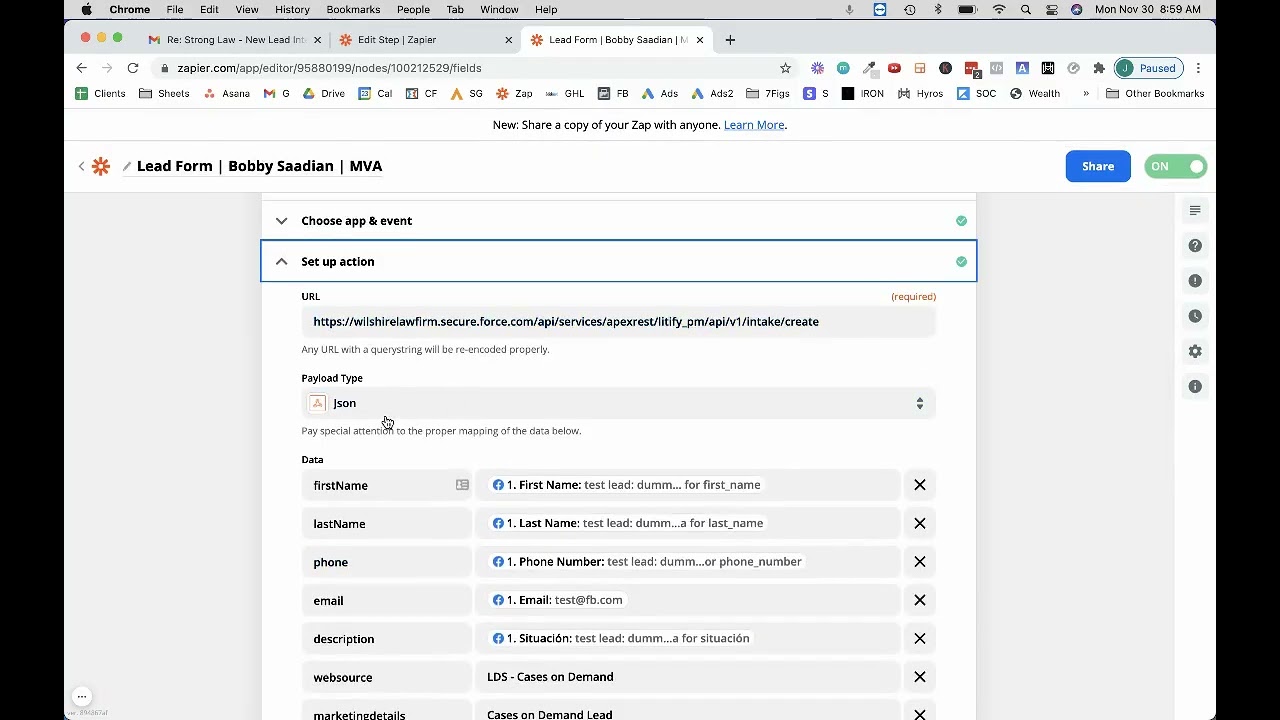Remove the description data row
Screen dimensions: 1280x720
pos(920,638)
